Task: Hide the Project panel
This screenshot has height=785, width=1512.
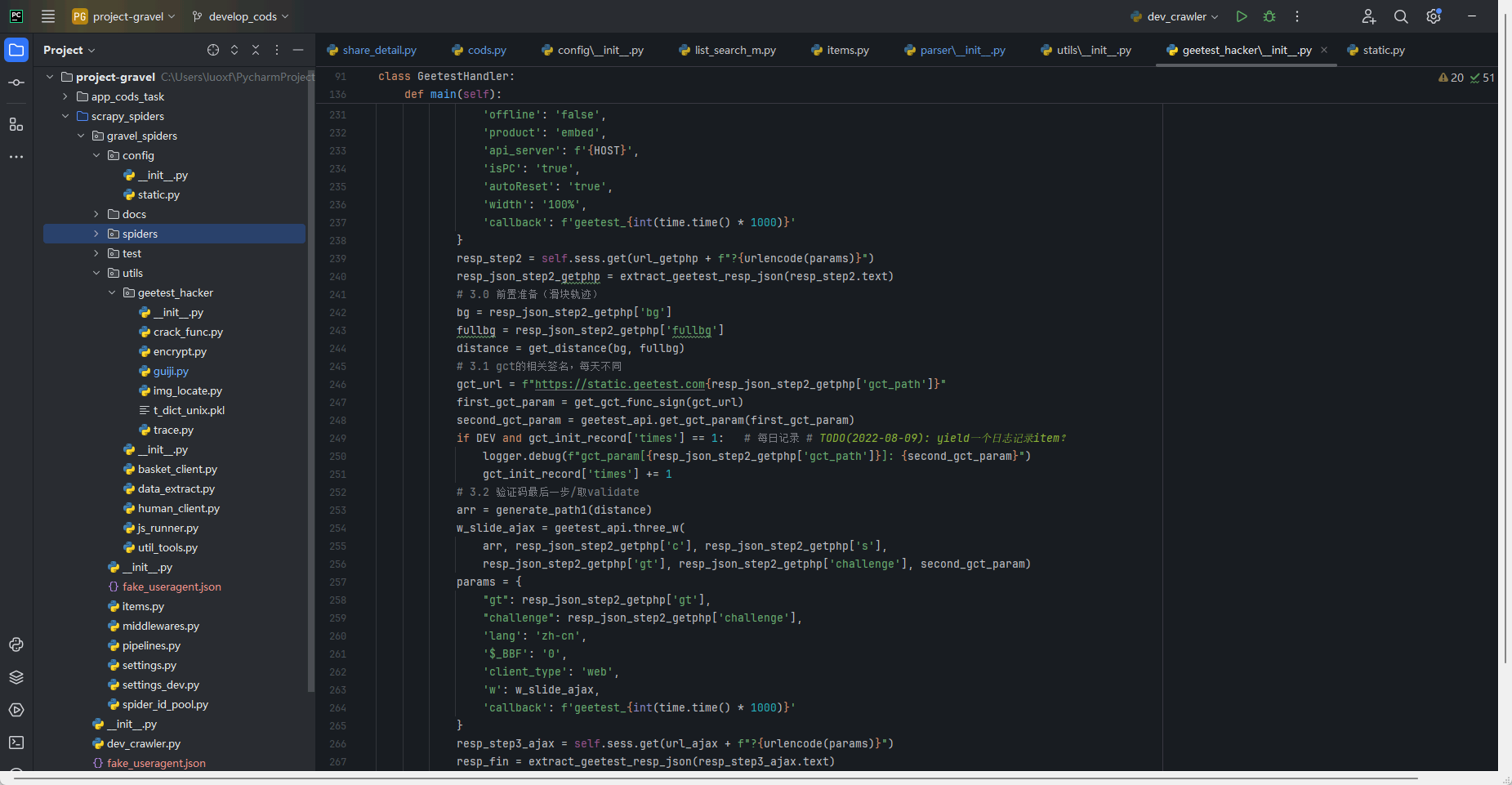Action: click(298, 50)
